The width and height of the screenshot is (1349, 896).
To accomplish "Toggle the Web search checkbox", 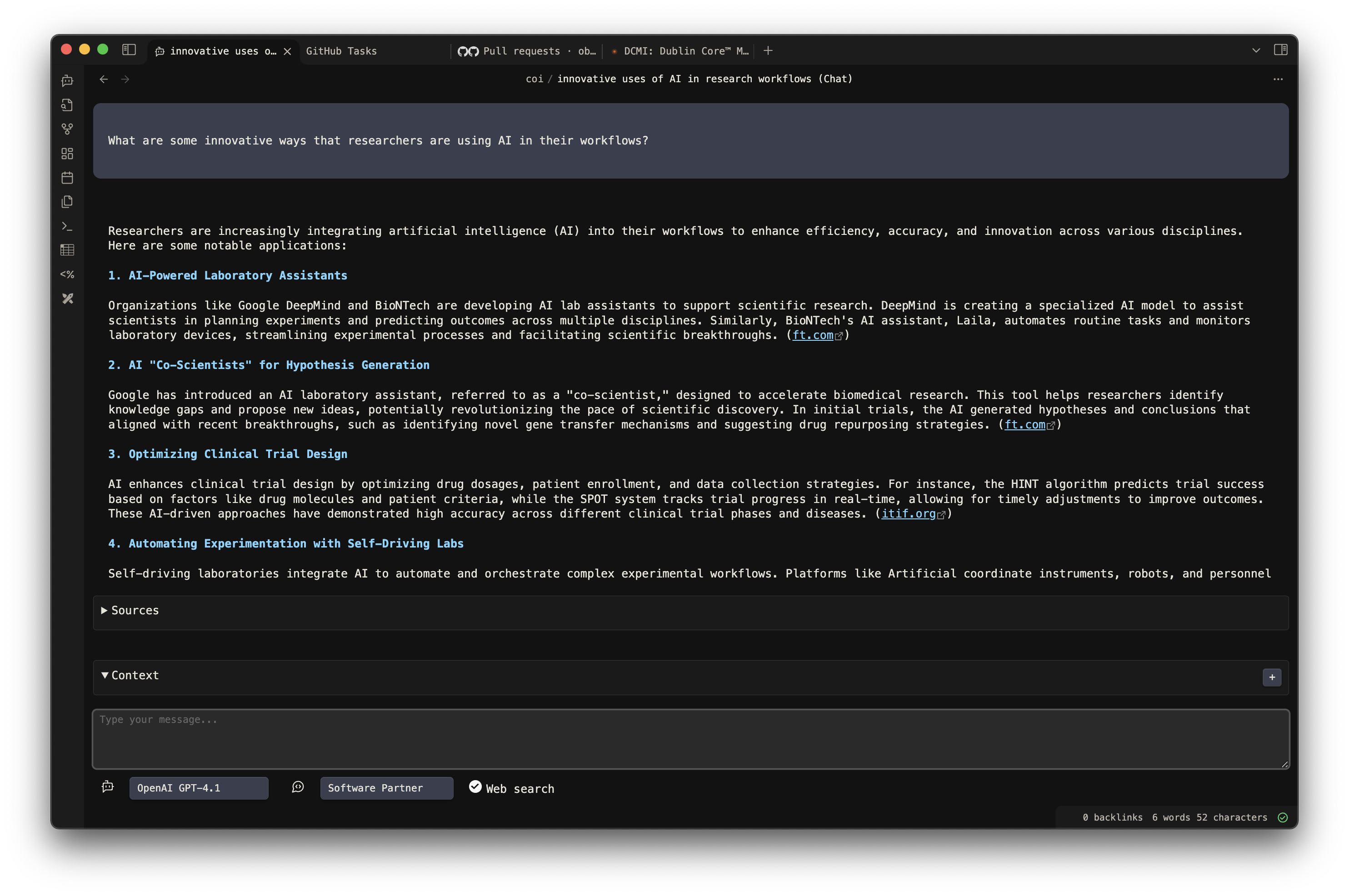I will (475, 787).
